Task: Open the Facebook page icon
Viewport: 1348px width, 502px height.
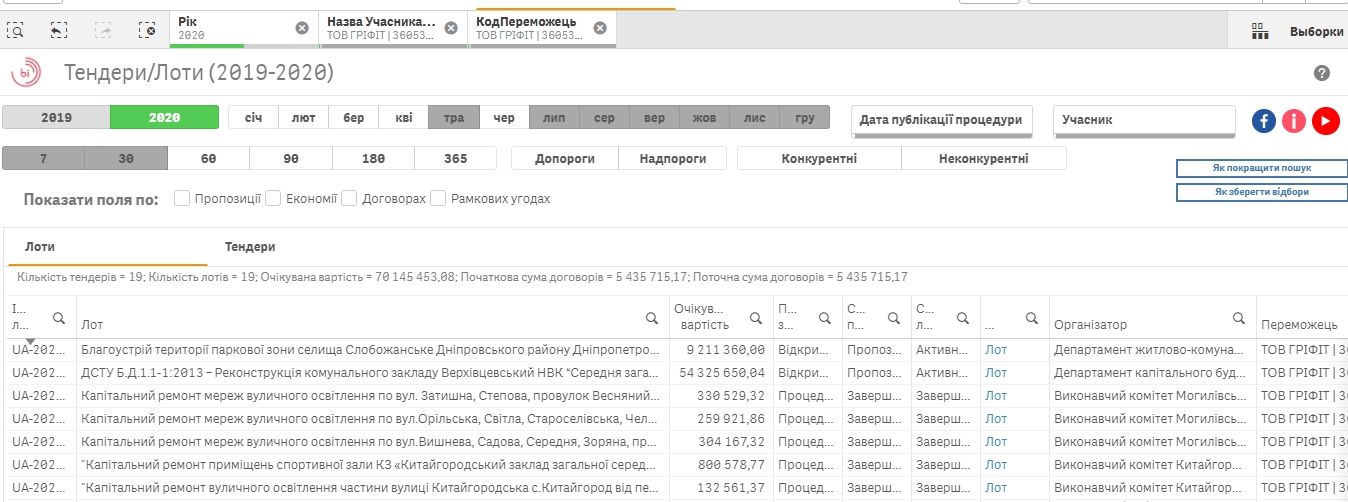Action: pyautogui.click(x=1264, y=120)
